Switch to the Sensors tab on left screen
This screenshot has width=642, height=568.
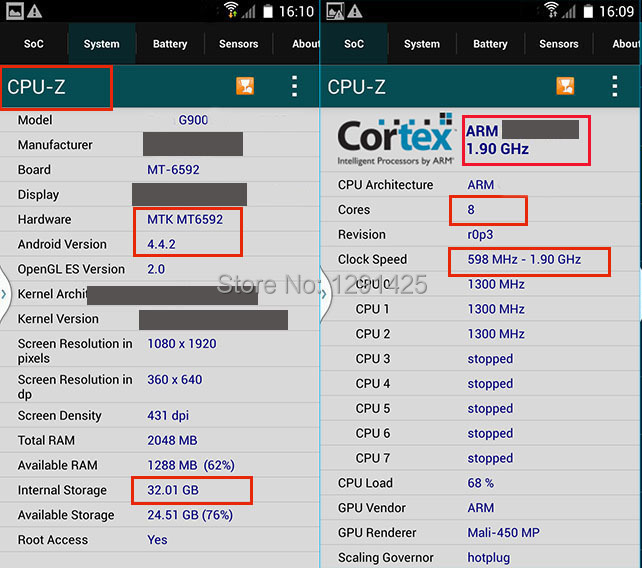coord(238,44)
